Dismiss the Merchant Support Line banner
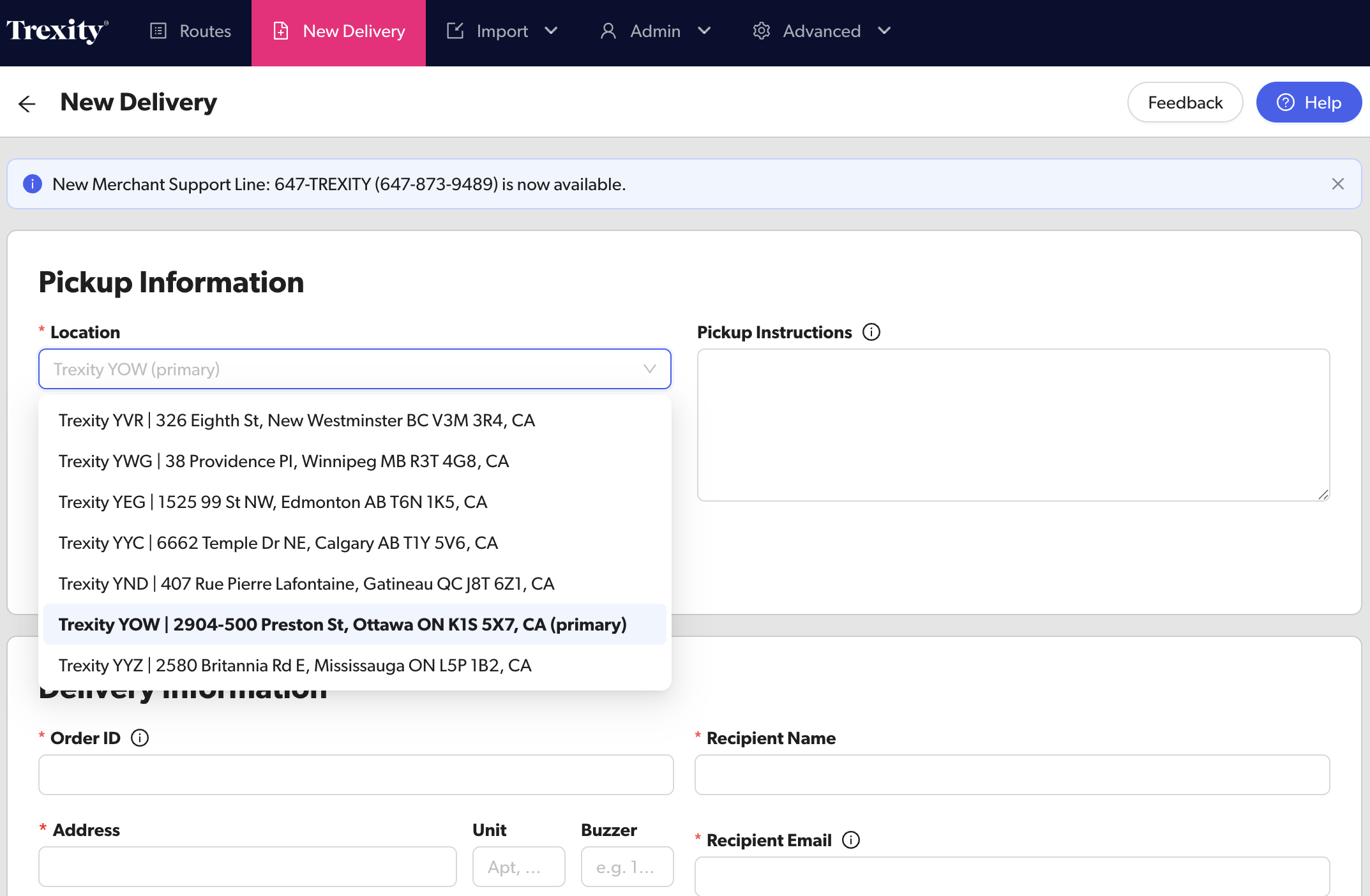This screenshot has height=896, width=1370. tap(1338, 184)
